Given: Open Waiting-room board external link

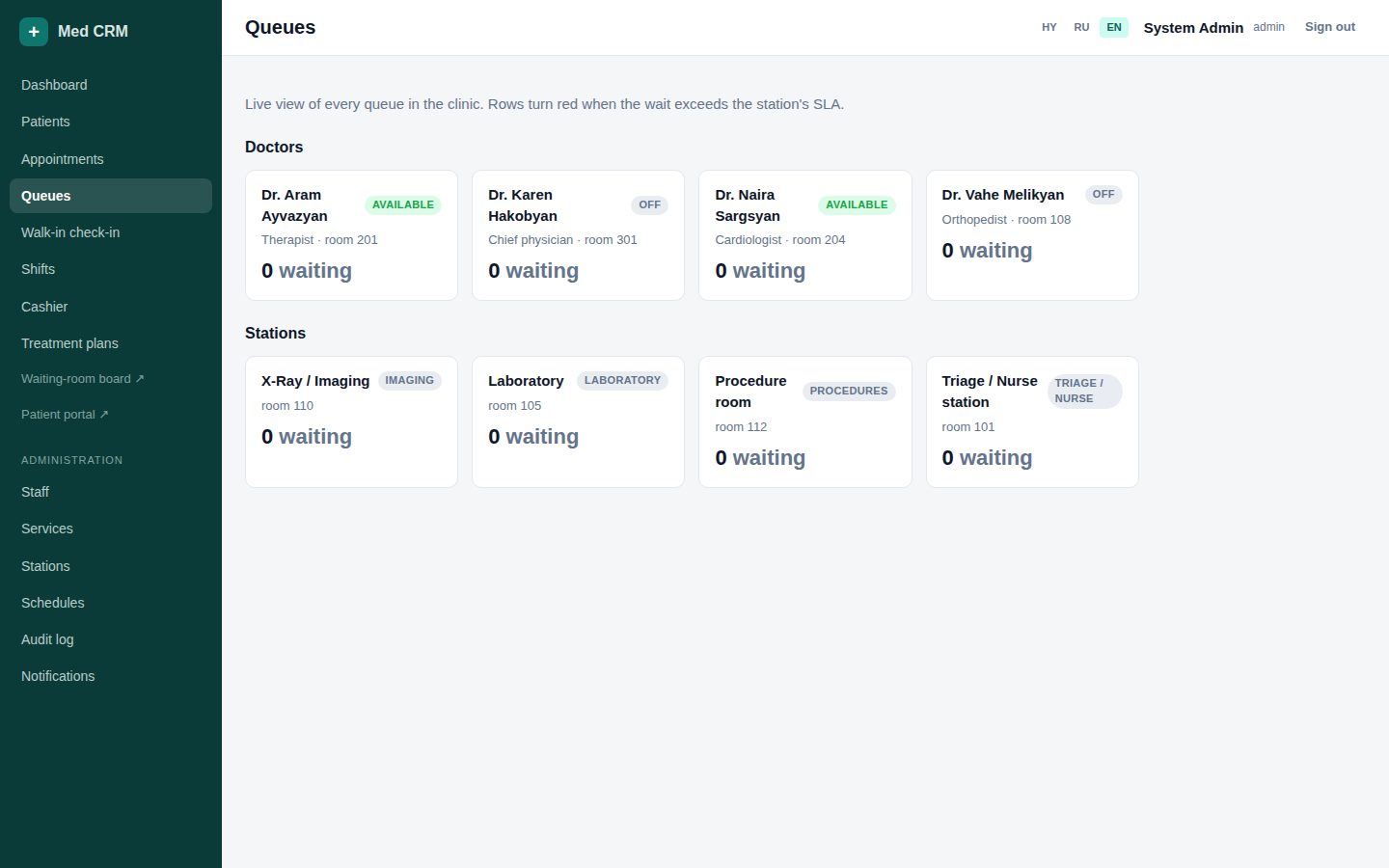Looking at the screenshot, I should pyautogui.click(x=111, y=379).
